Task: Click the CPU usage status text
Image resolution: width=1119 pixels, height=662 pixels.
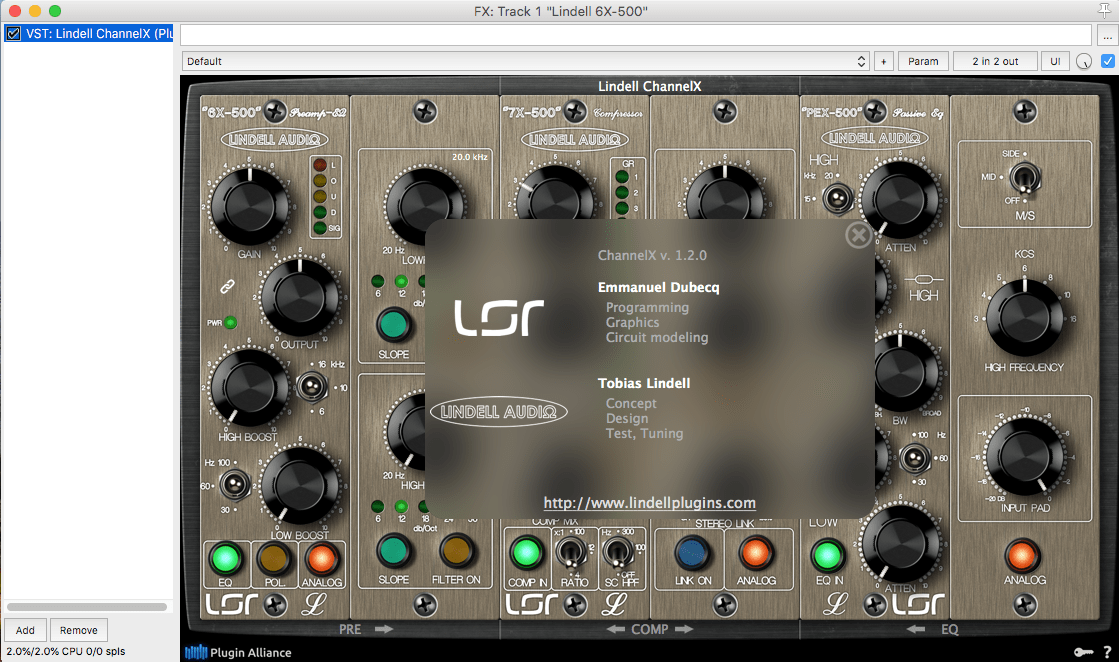Action: click(66, 651)
